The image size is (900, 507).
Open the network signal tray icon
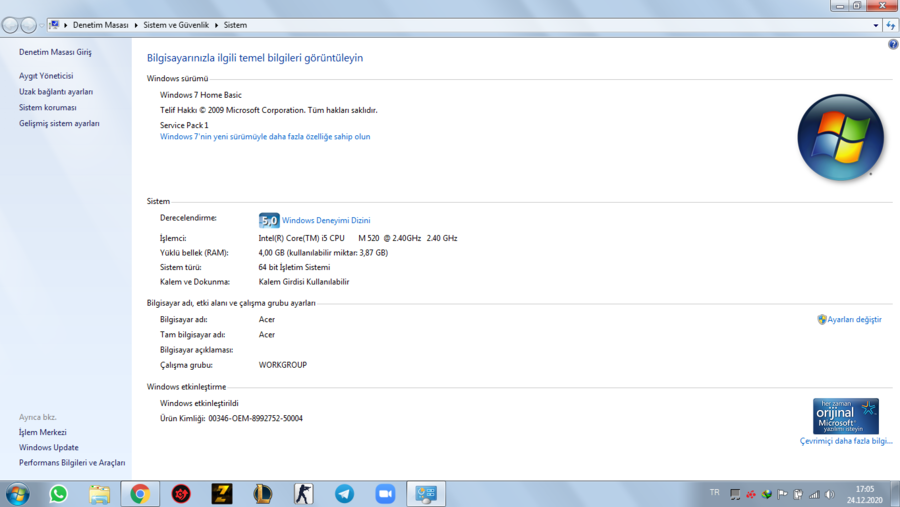814,494
